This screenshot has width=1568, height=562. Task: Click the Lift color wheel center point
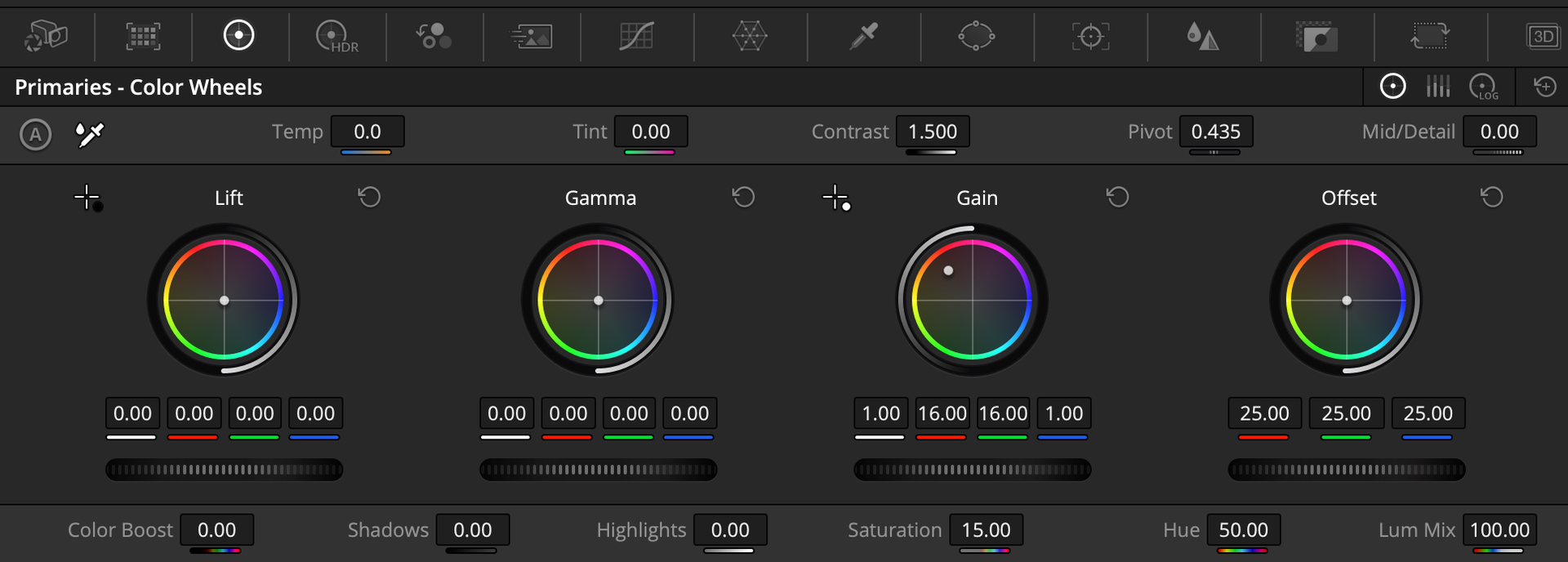click(x=225, y=301)
